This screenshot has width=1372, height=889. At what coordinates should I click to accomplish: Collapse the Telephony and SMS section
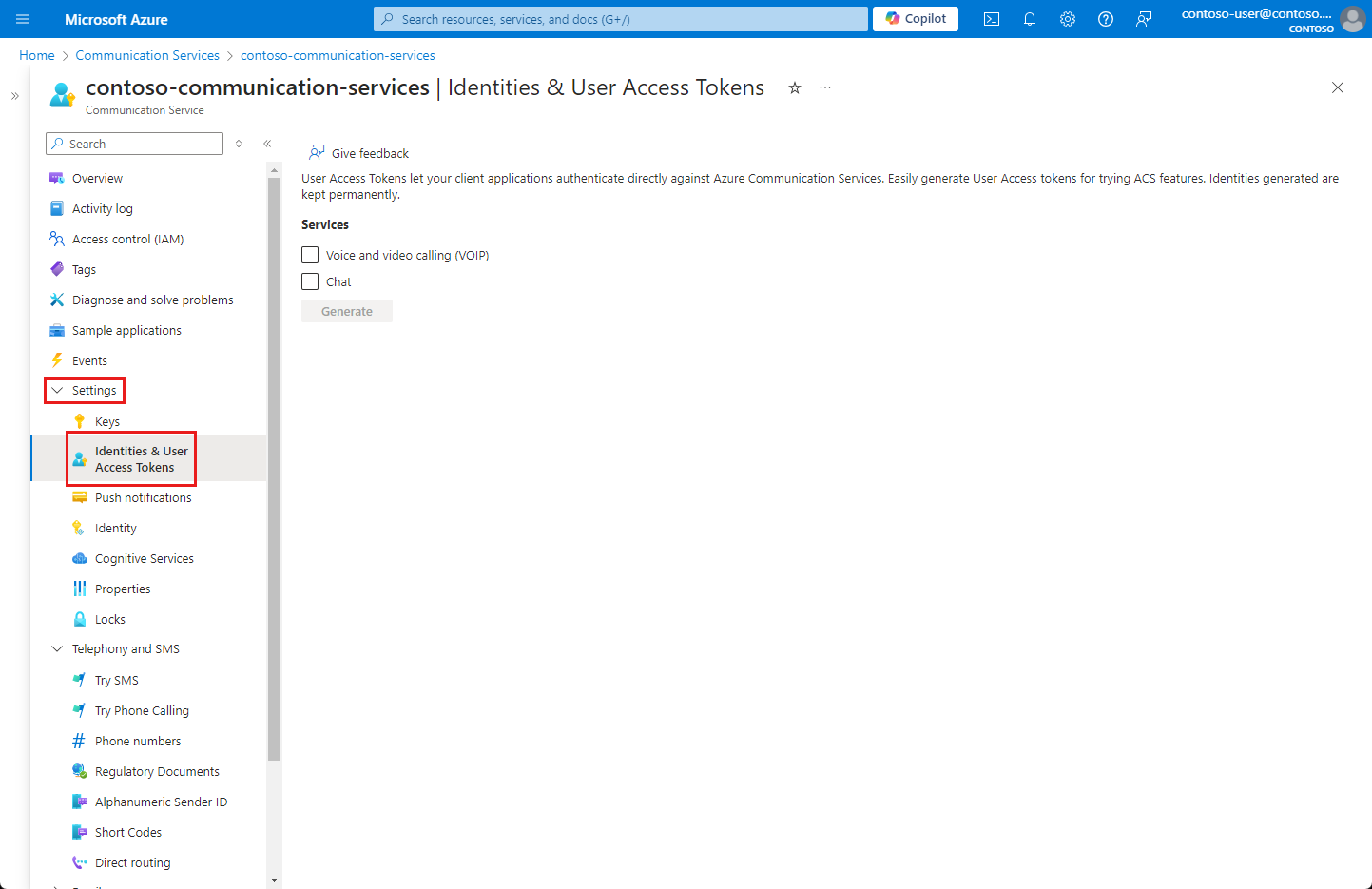57,648
